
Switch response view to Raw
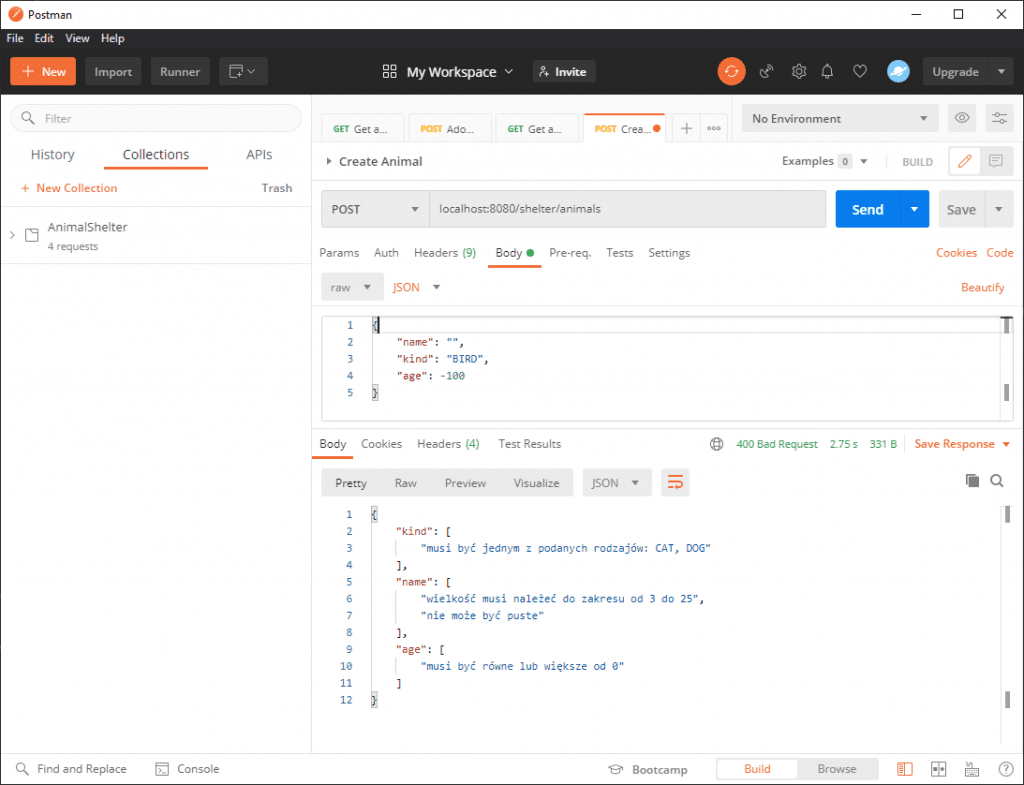pyautogui.click(x=406, y=483)
